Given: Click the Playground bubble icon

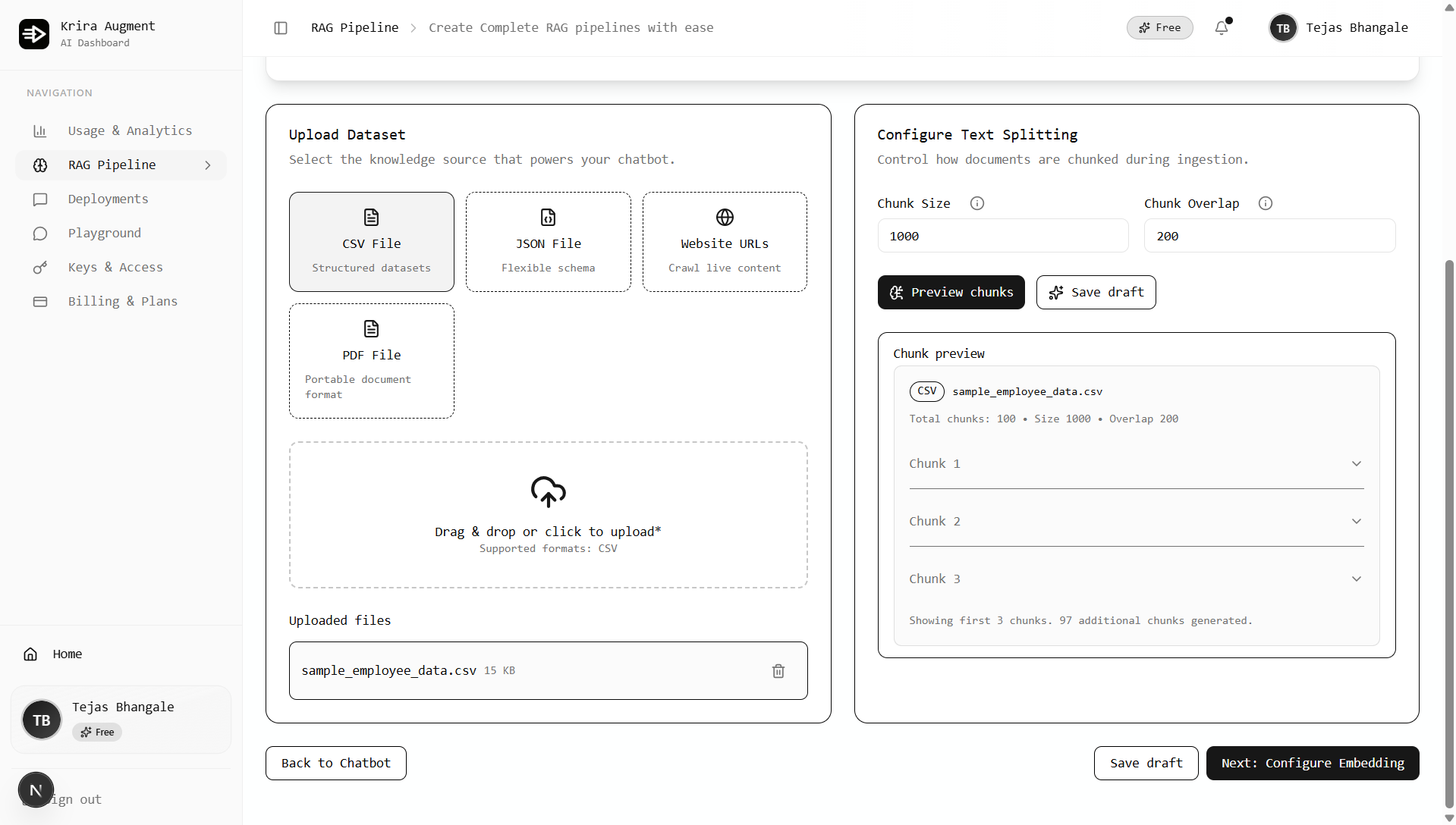Looking at the screenshot, I should pos(40,234).
